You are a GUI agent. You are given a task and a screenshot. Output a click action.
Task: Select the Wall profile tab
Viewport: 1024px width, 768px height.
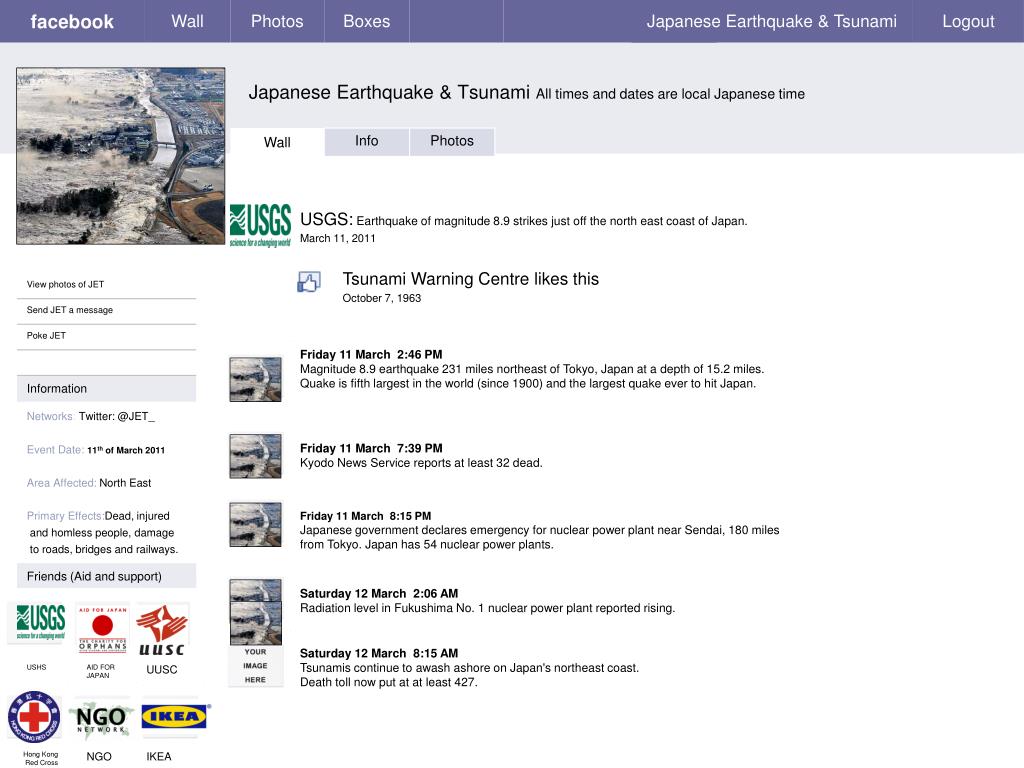(x=277, y=142)
